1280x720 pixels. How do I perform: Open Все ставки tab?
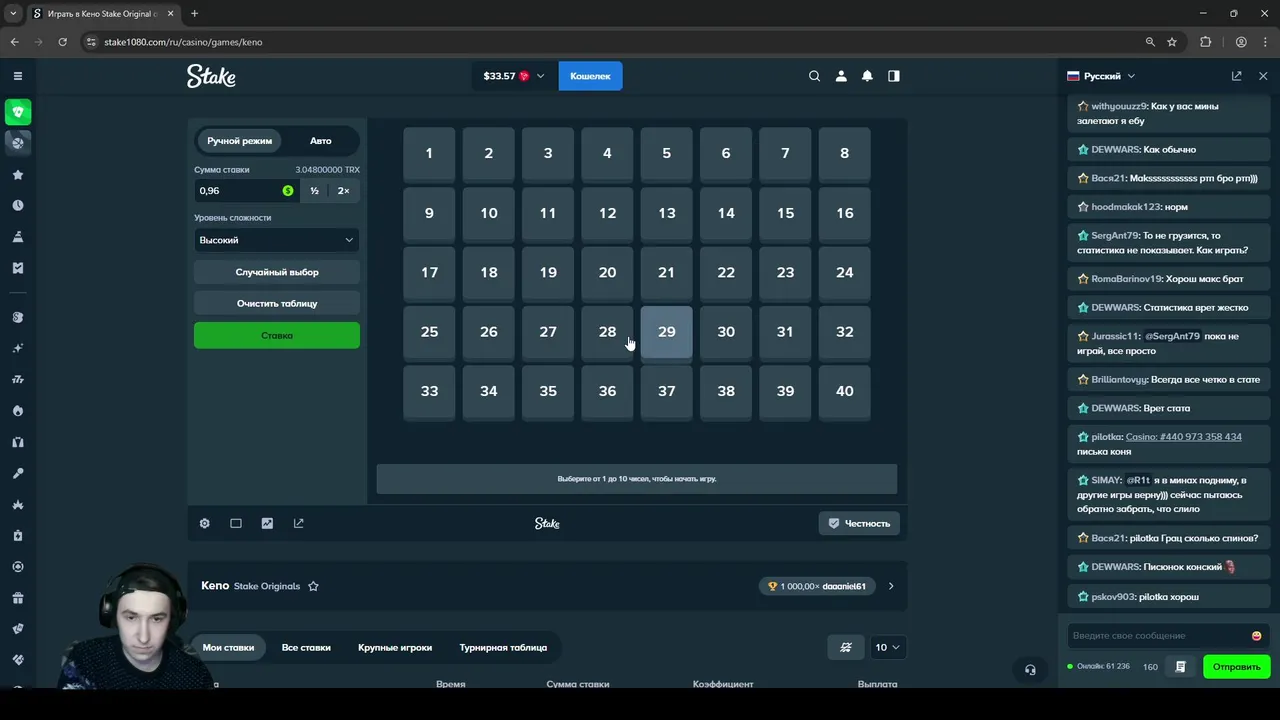[x=306, y=647]
